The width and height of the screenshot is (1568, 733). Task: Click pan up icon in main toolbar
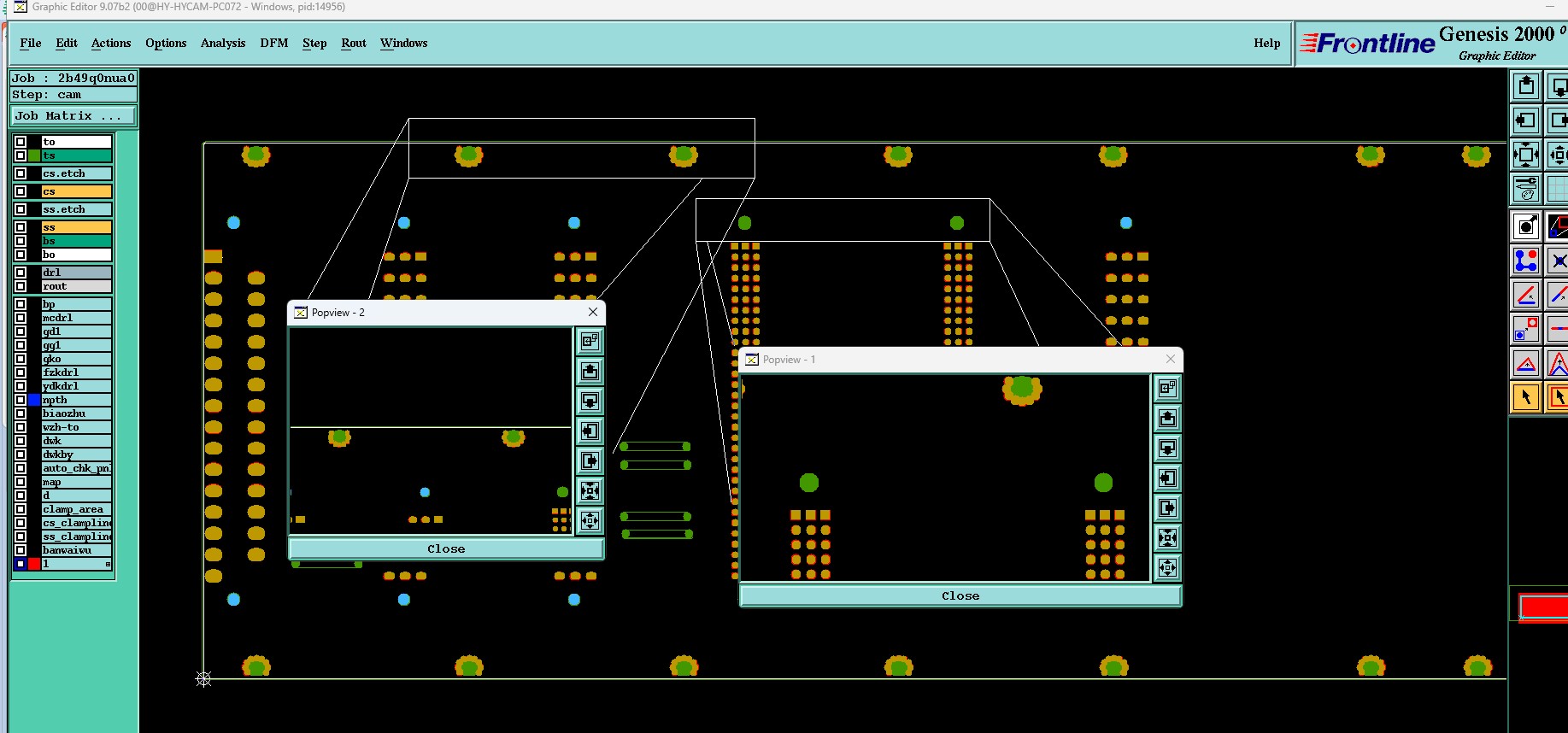(1526, 86)
